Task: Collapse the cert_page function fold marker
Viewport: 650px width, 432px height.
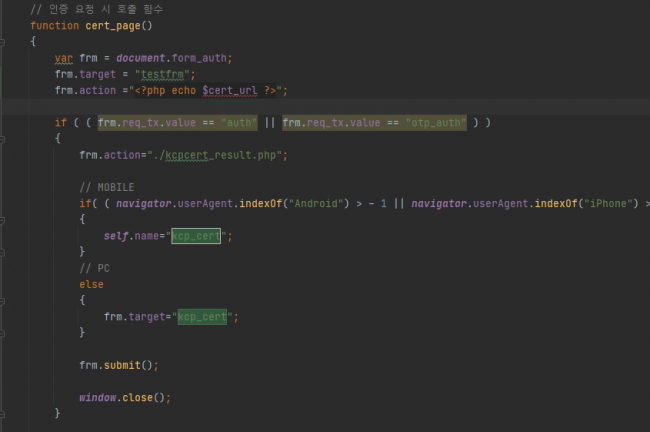Action: 2,42
